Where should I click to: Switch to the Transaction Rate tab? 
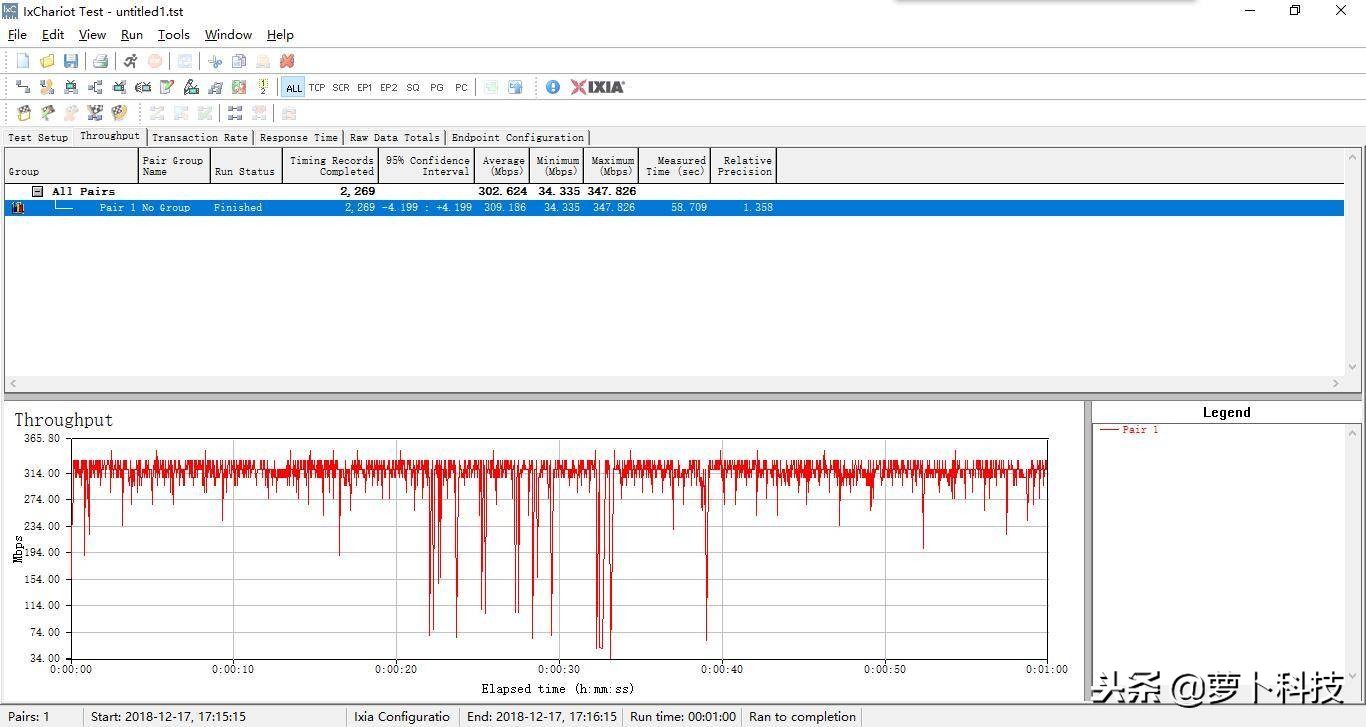(x=200, y=137)
